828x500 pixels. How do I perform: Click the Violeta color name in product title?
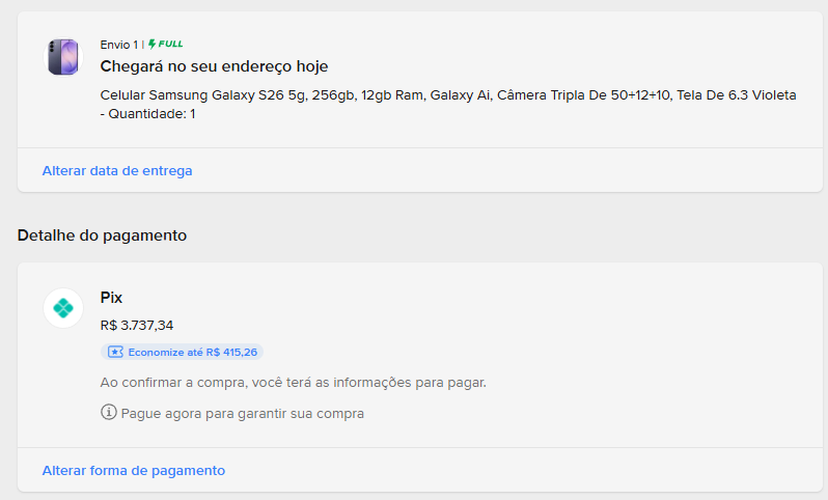774,95
